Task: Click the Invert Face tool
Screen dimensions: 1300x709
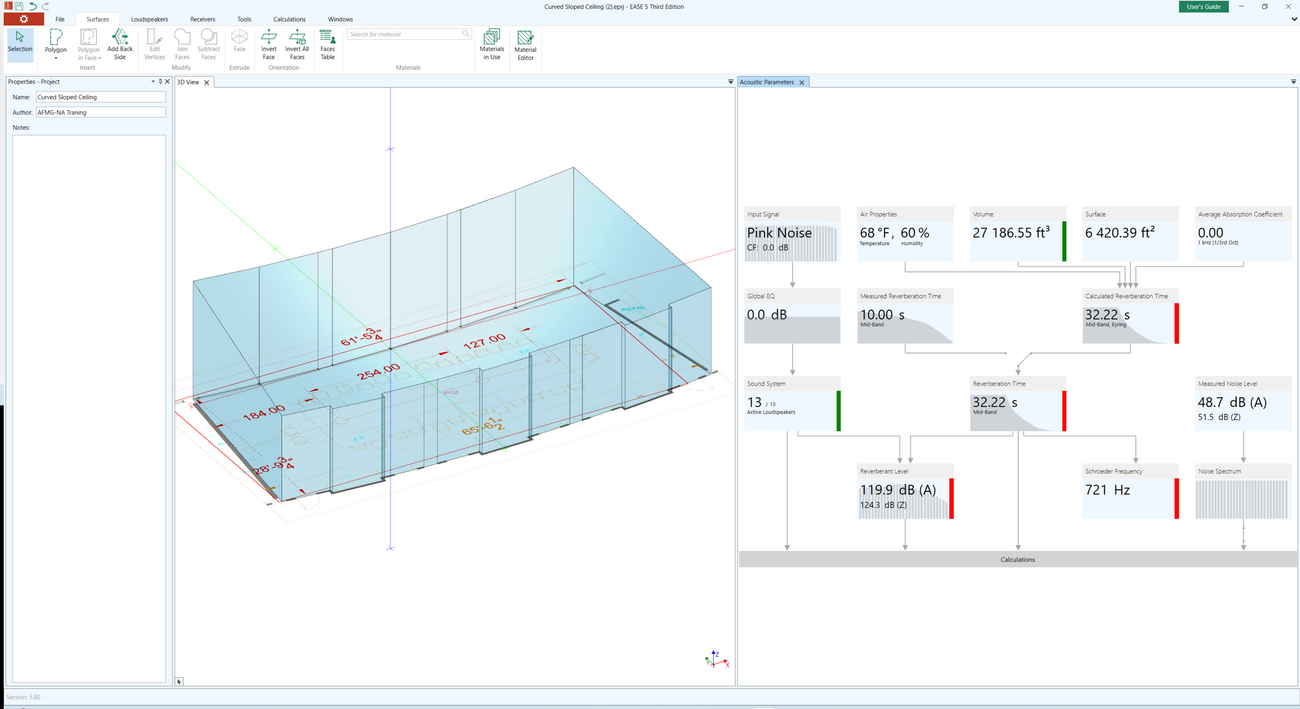Action: coord(269,43)
